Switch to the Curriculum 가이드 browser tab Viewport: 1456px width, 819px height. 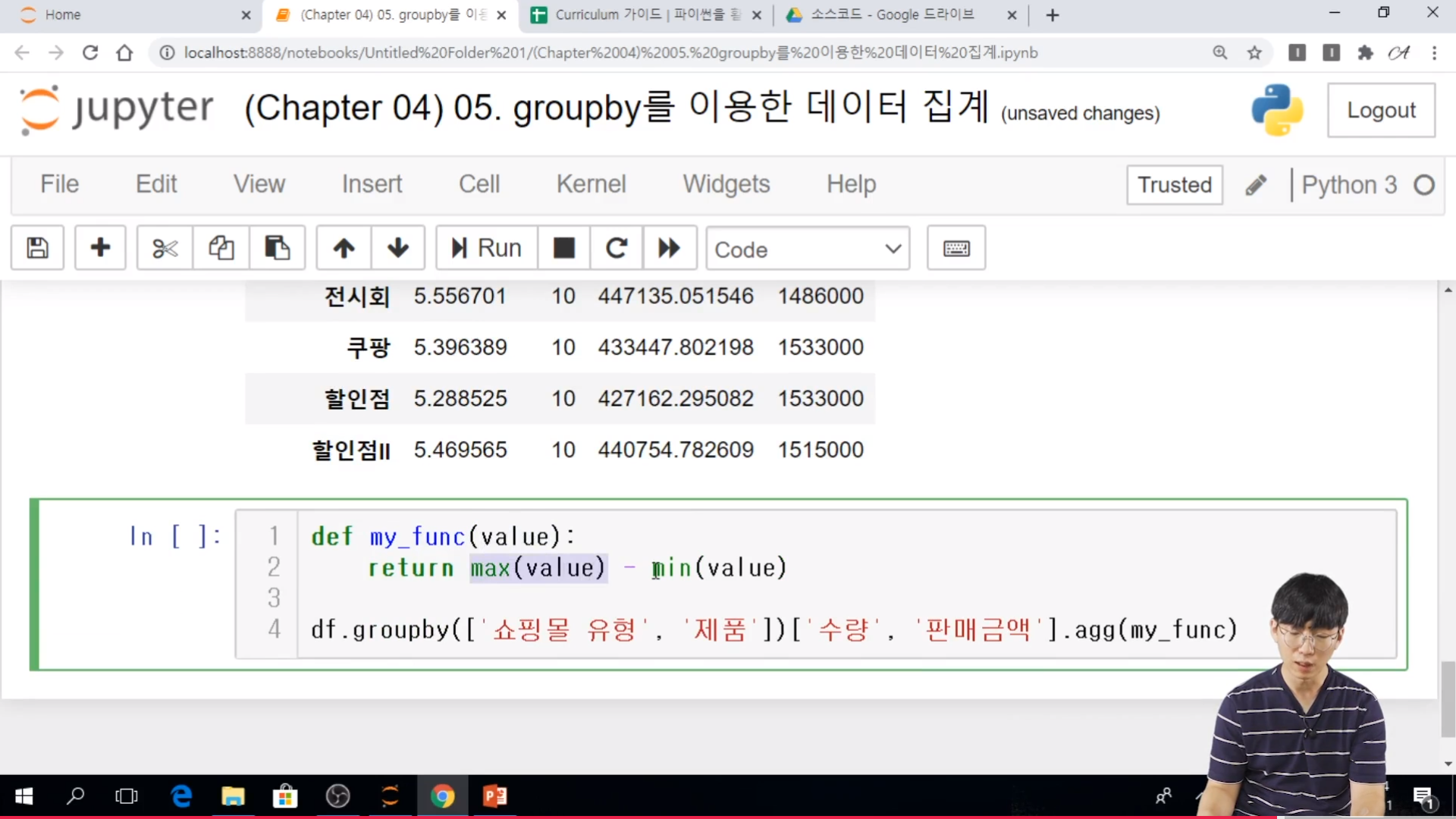click(637, 14)
